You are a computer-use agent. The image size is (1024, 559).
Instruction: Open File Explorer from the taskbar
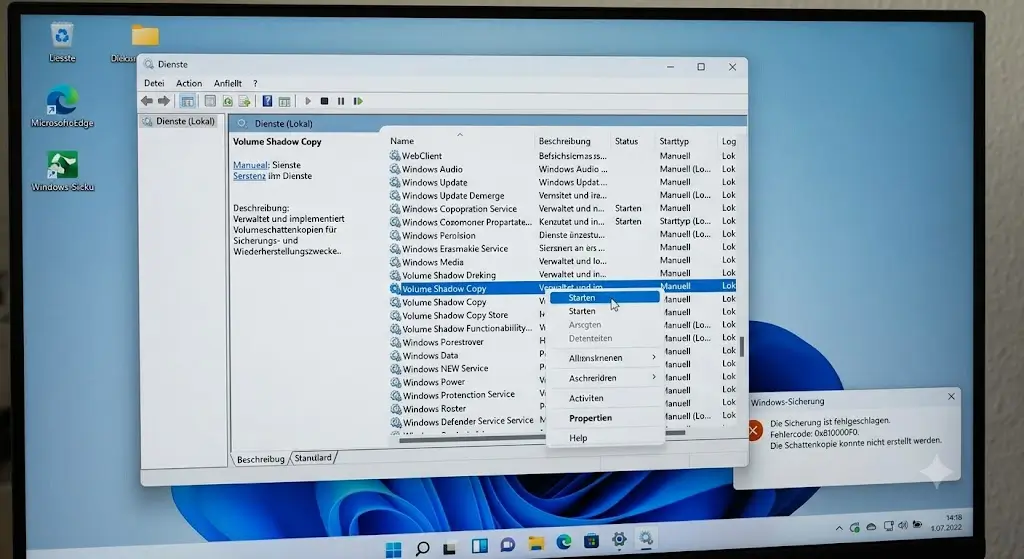(536, 543)
